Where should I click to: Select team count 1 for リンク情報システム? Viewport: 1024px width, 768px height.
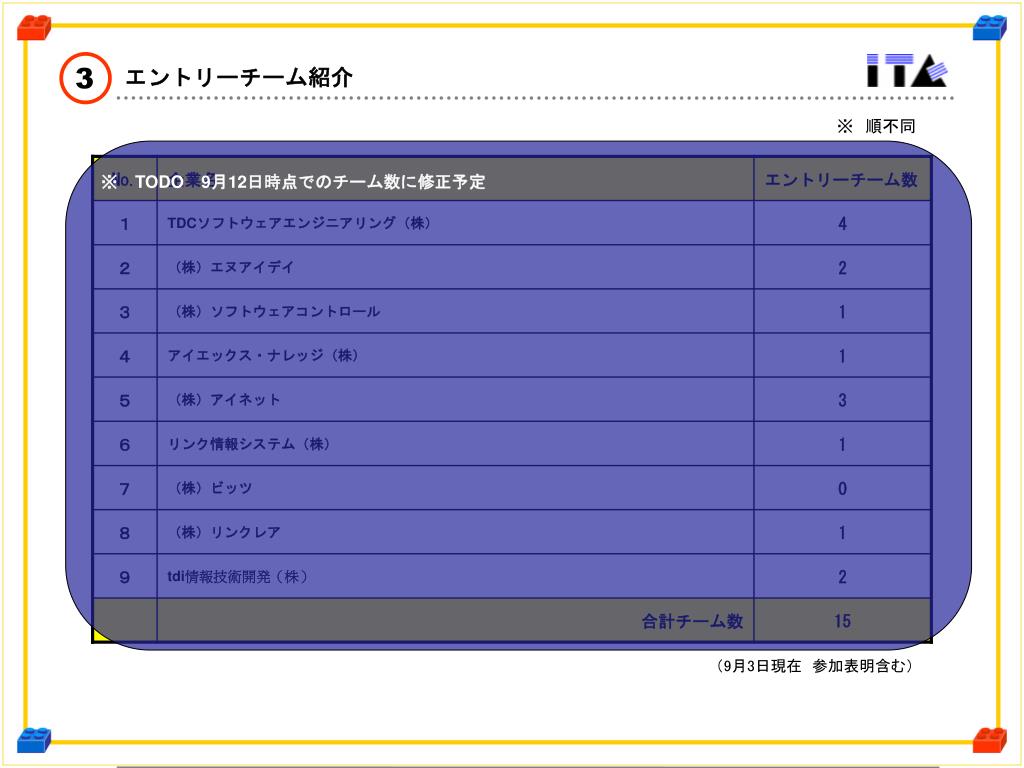842,444
